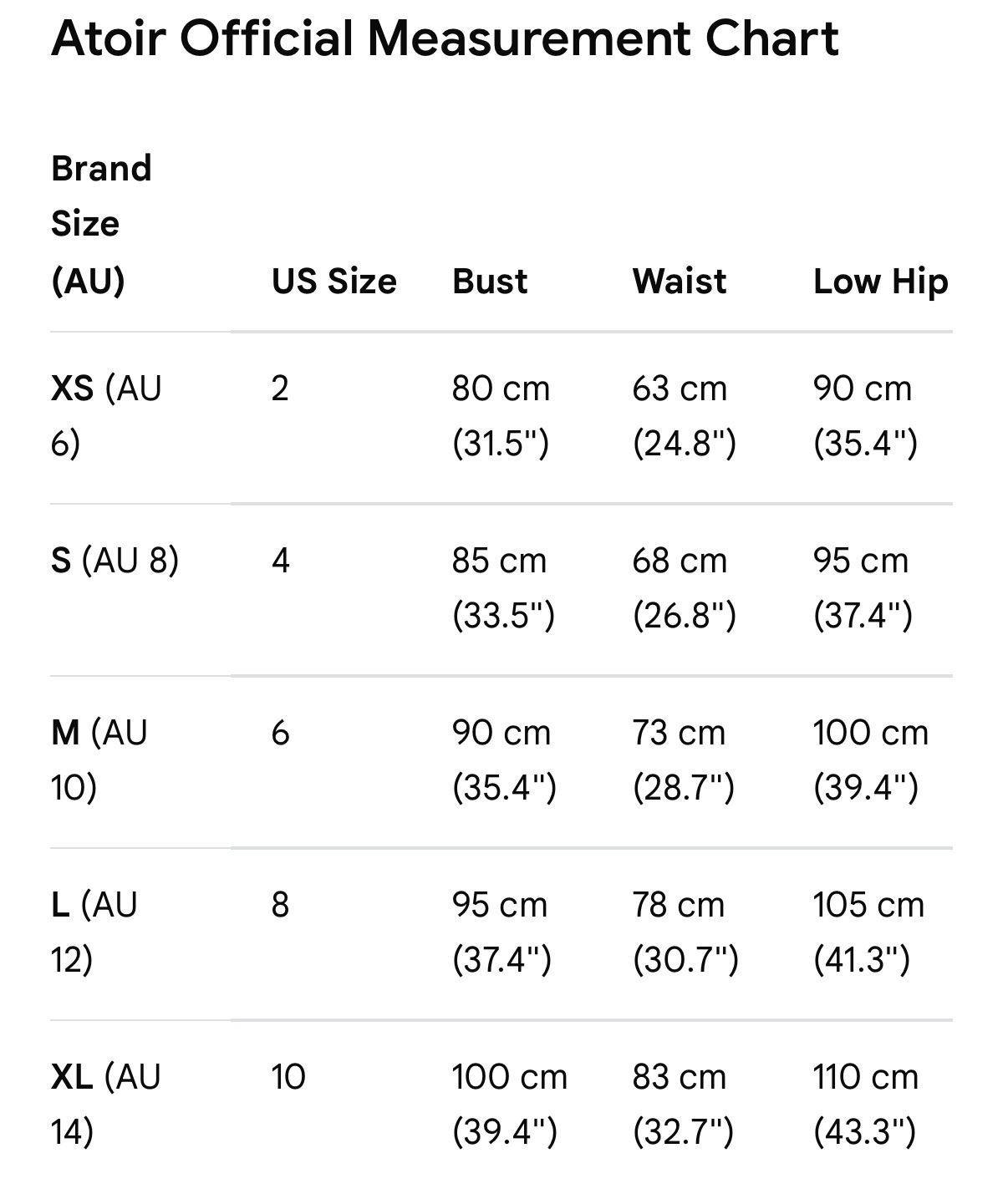Viewport: 1008px width, 1204px height.
Task: Select the 110 cm low hip cell
Action: pos(866,1104)
